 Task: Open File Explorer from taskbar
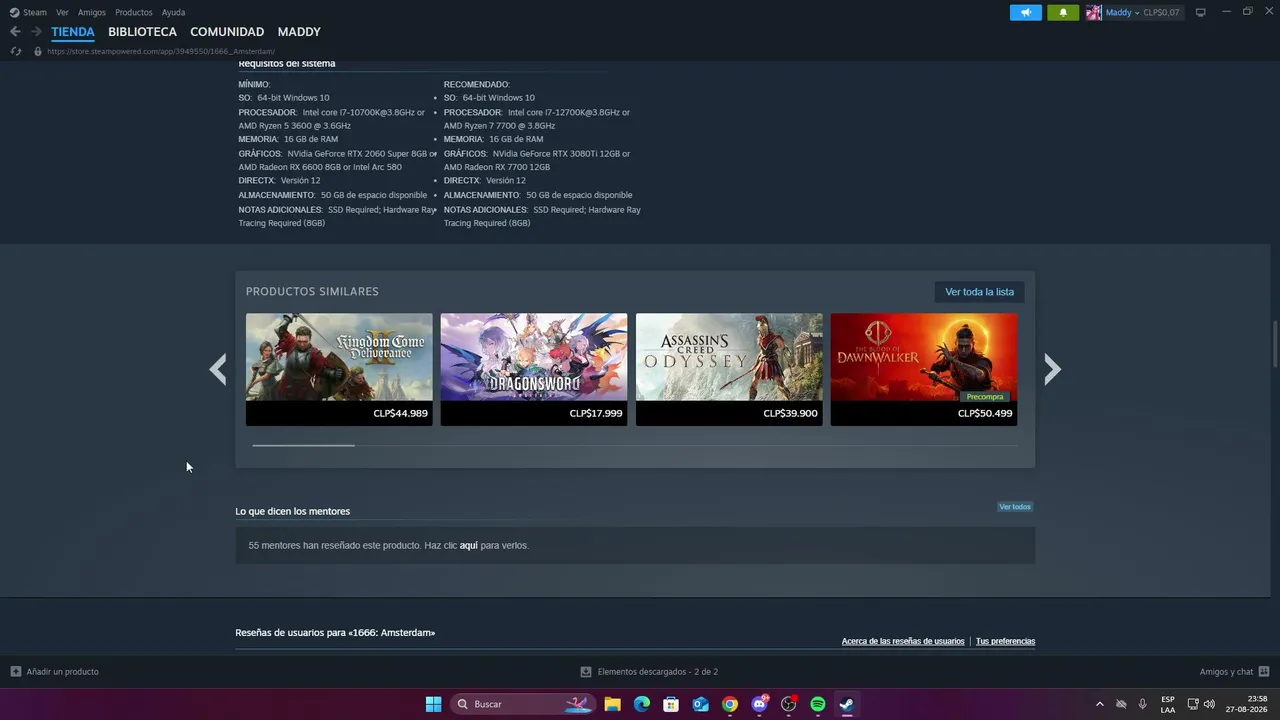point(612,704)
